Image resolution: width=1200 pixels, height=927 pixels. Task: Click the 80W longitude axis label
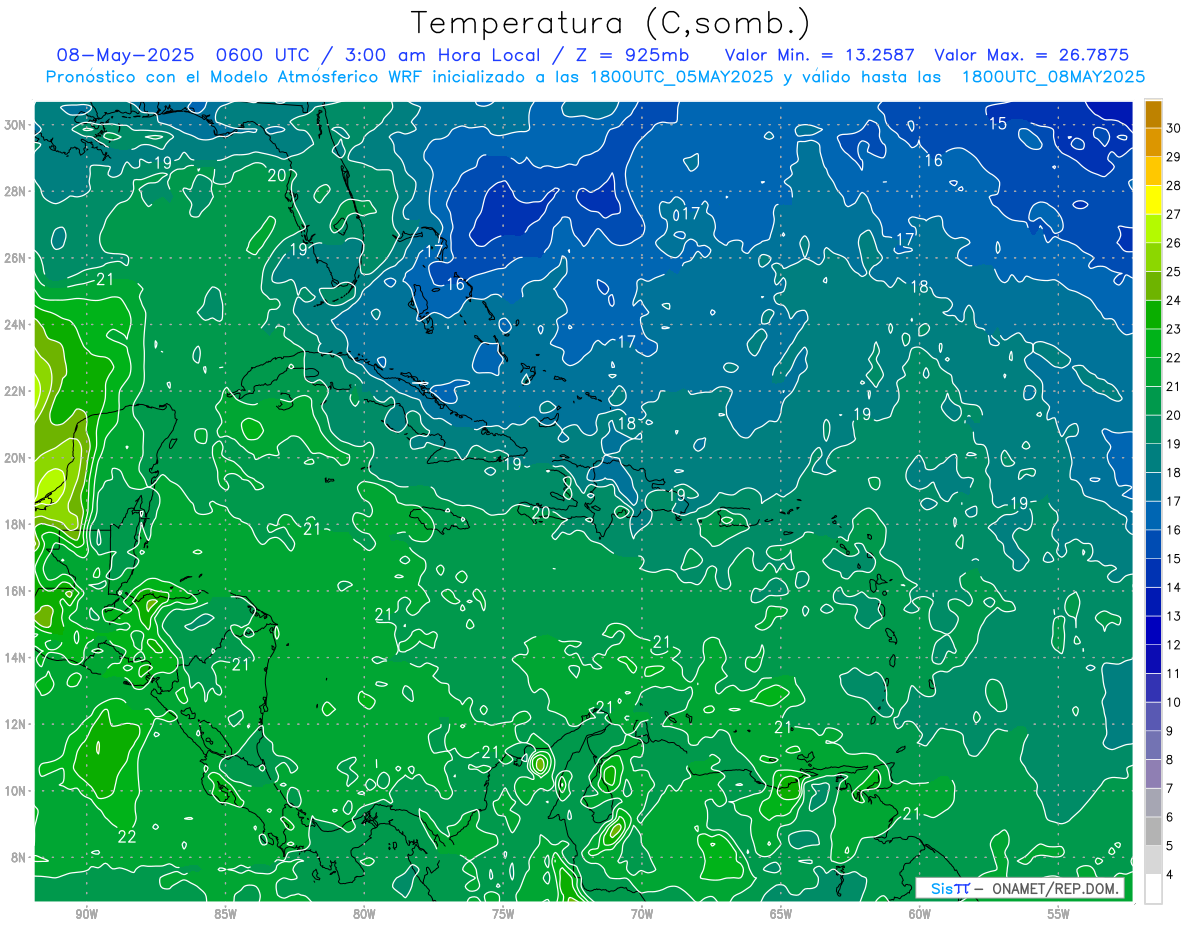[364, 914]
